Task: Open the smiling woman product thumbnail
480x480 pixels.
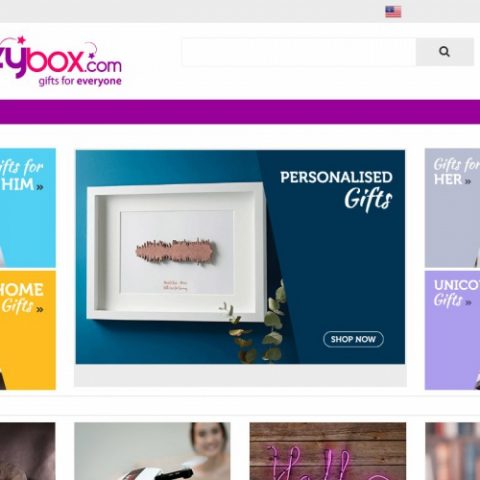Action: [152, 451]
